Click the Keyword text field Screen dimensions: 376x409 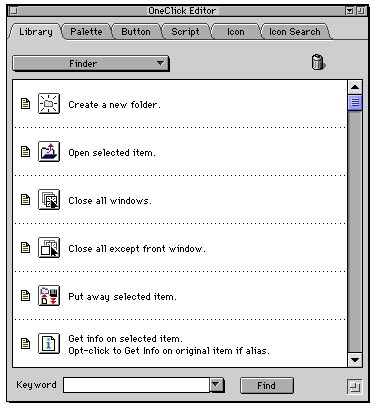pyautogui.click(x=136, y=385)
